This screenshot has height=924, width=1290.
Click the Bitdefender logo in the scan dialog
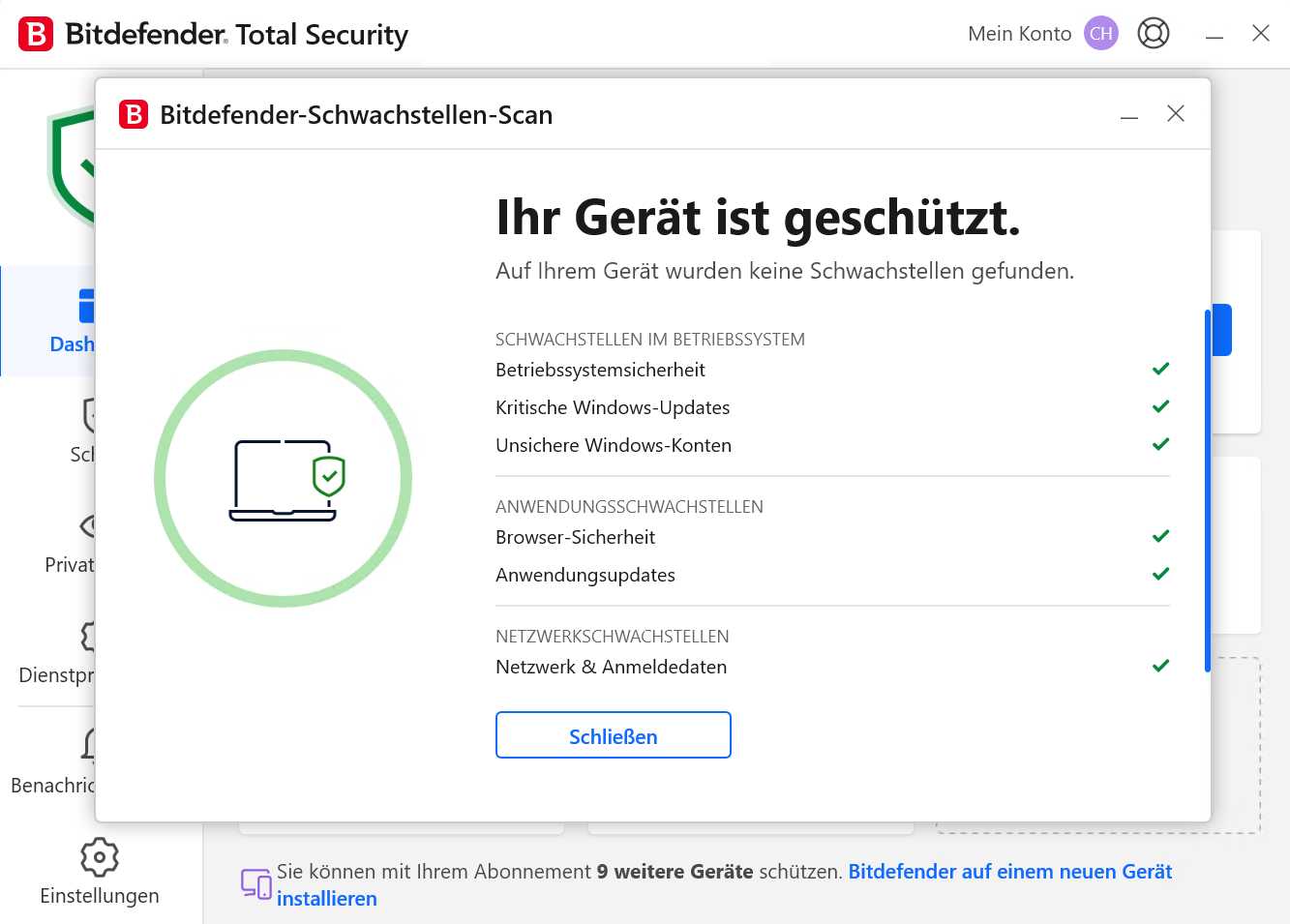[x=134, y=114]
